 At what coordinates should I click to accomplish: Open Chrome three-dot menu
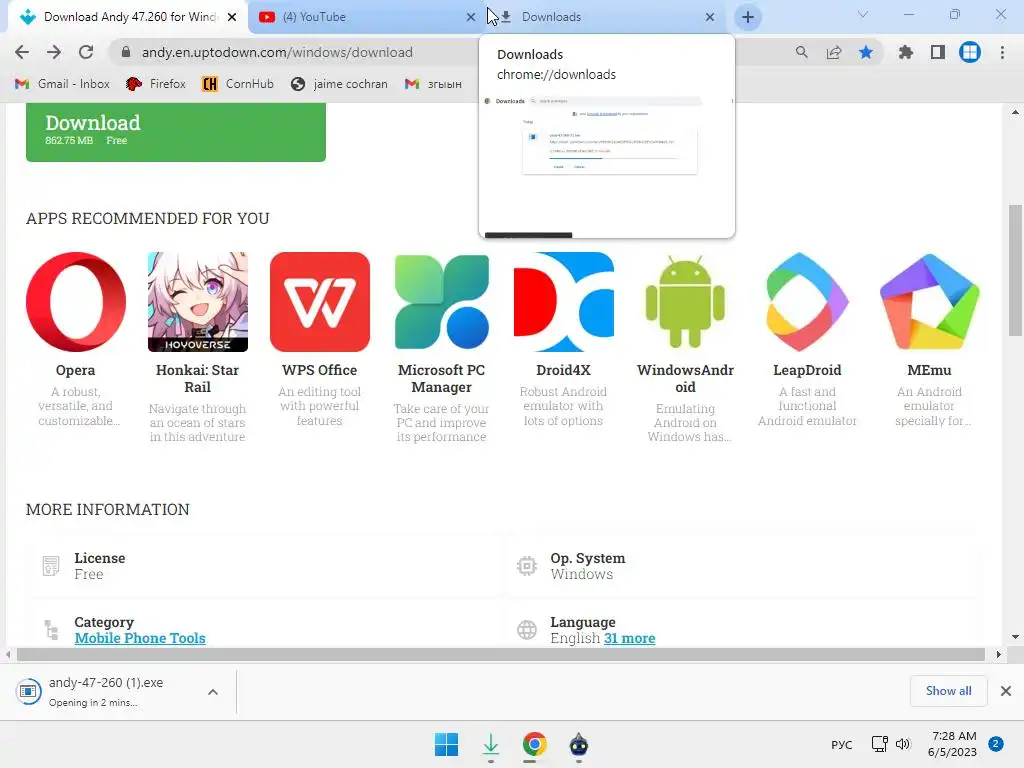(1002, 52)
